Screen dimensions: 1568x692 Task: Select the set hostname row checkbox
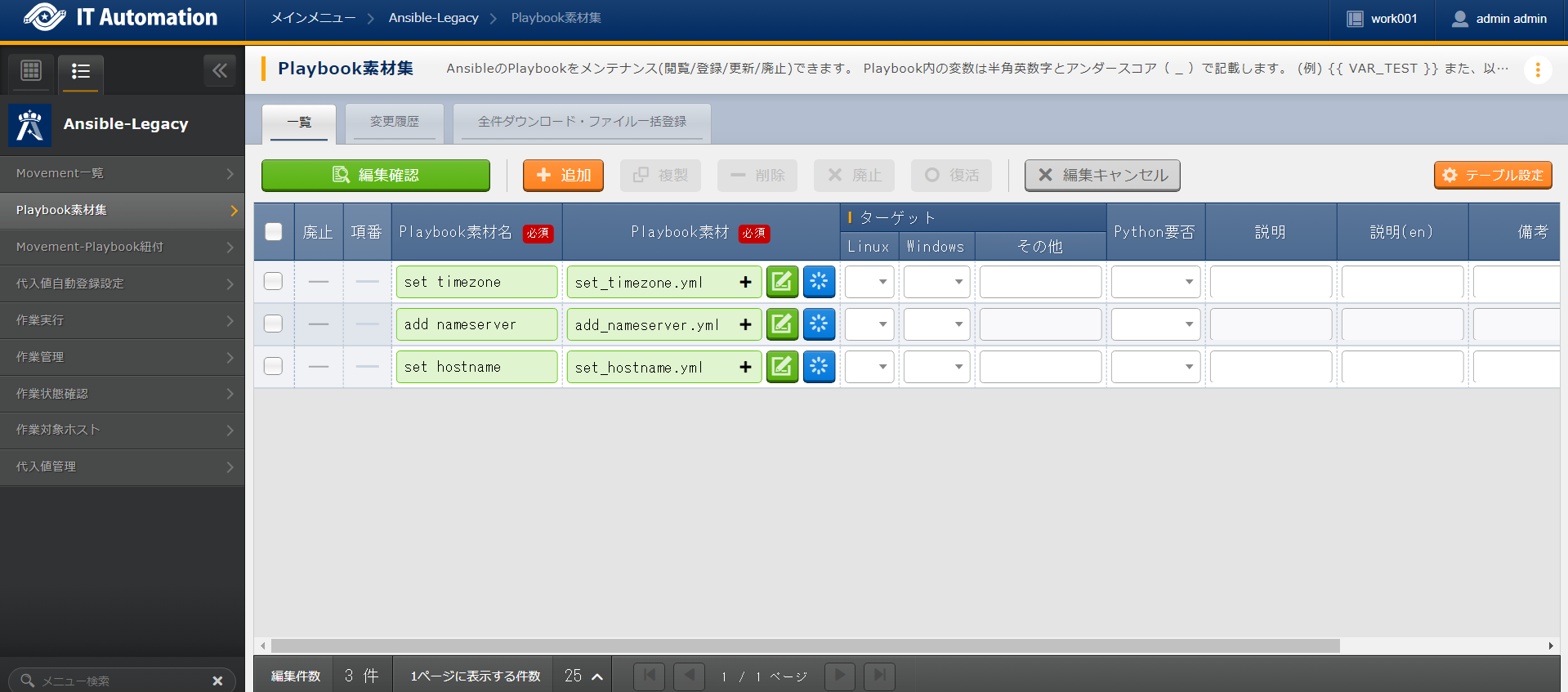click(274, 367)
